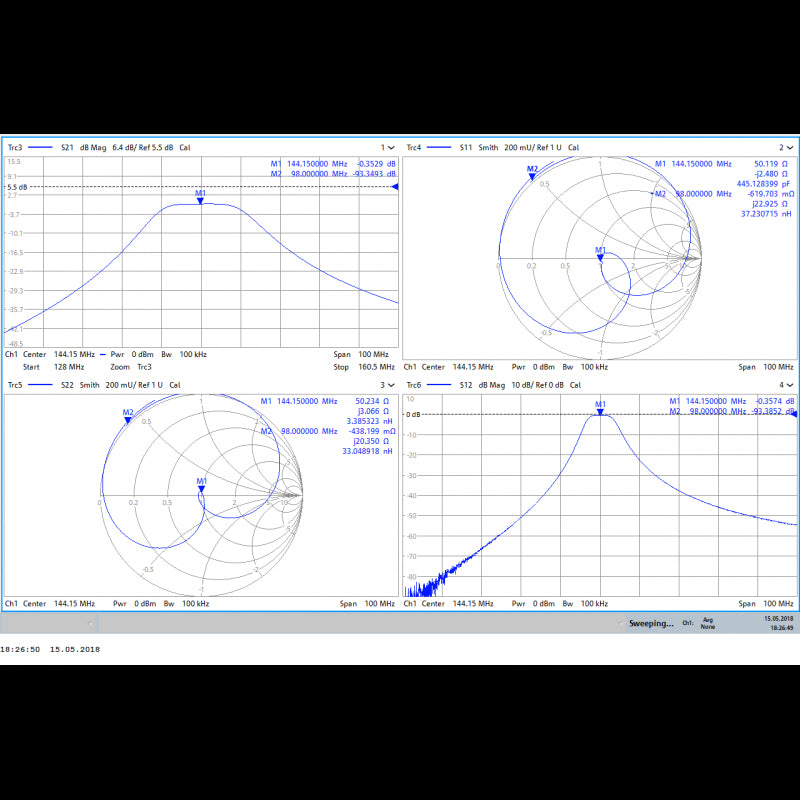This screenshot has width=800, height=800.
Task: Click the M1 marker on the S21 trace
Action: 201,200
